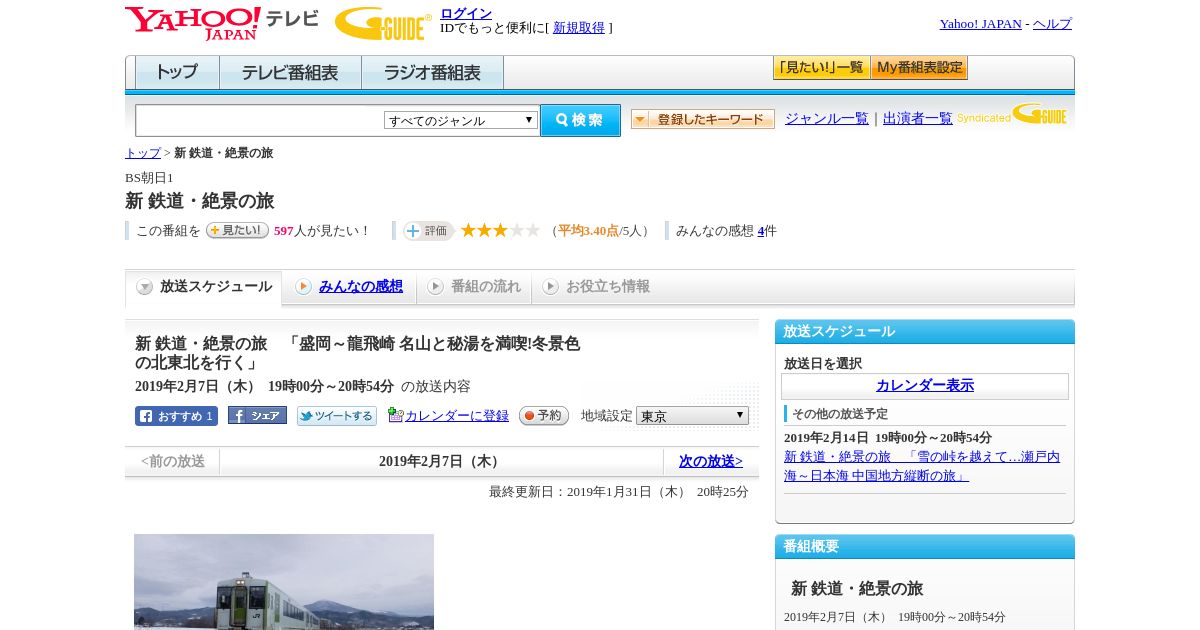Click the star rating display
The width and height of the screenshot is (1200, 630).
click(500, 230)
